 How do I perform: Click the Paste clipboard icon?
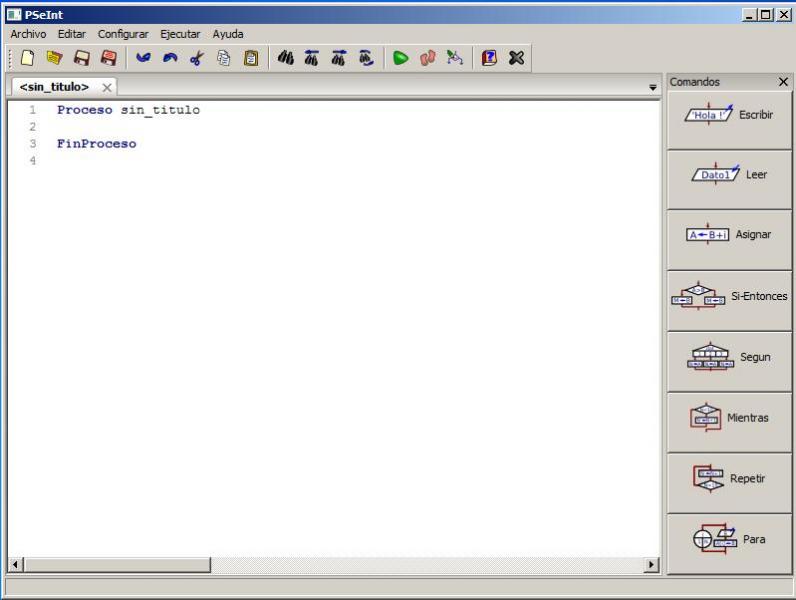(x=251, y=58)
